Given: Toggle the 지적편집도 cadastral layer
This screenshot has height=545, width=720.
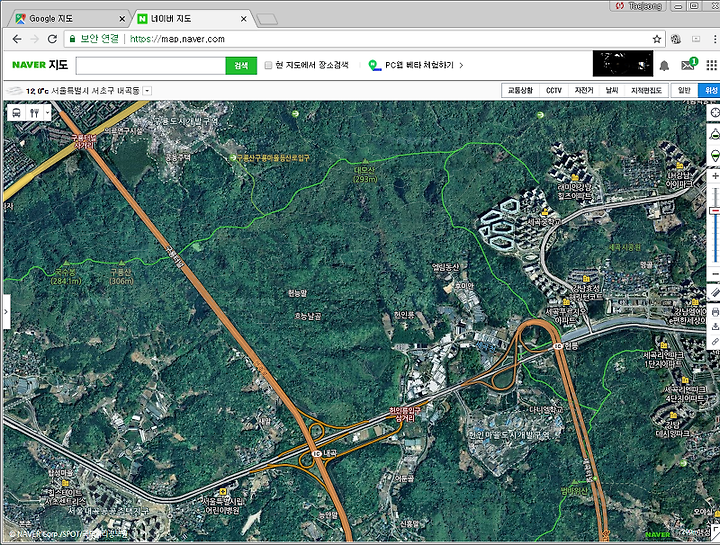Looking at the screenshot, I should [x=646, y=90].
